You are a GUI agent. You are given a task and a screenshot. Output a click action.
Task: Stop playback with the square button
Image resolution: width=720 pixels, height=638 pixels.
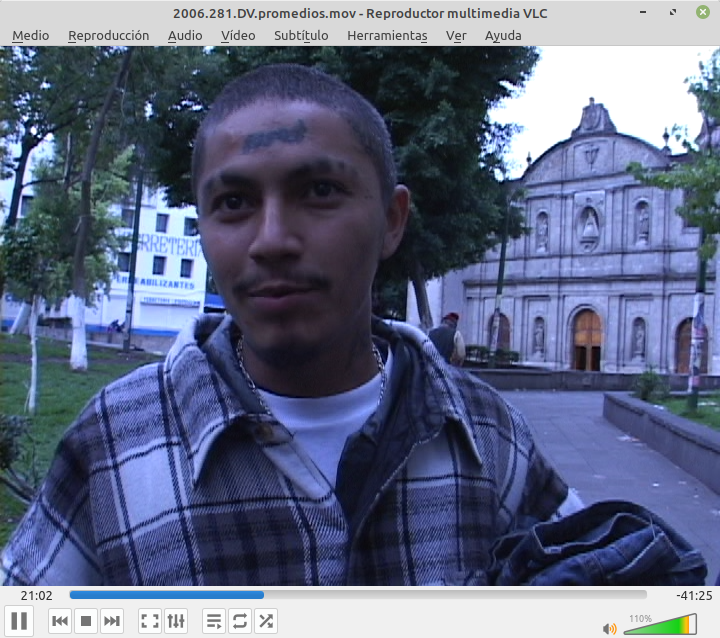point(86,621)
